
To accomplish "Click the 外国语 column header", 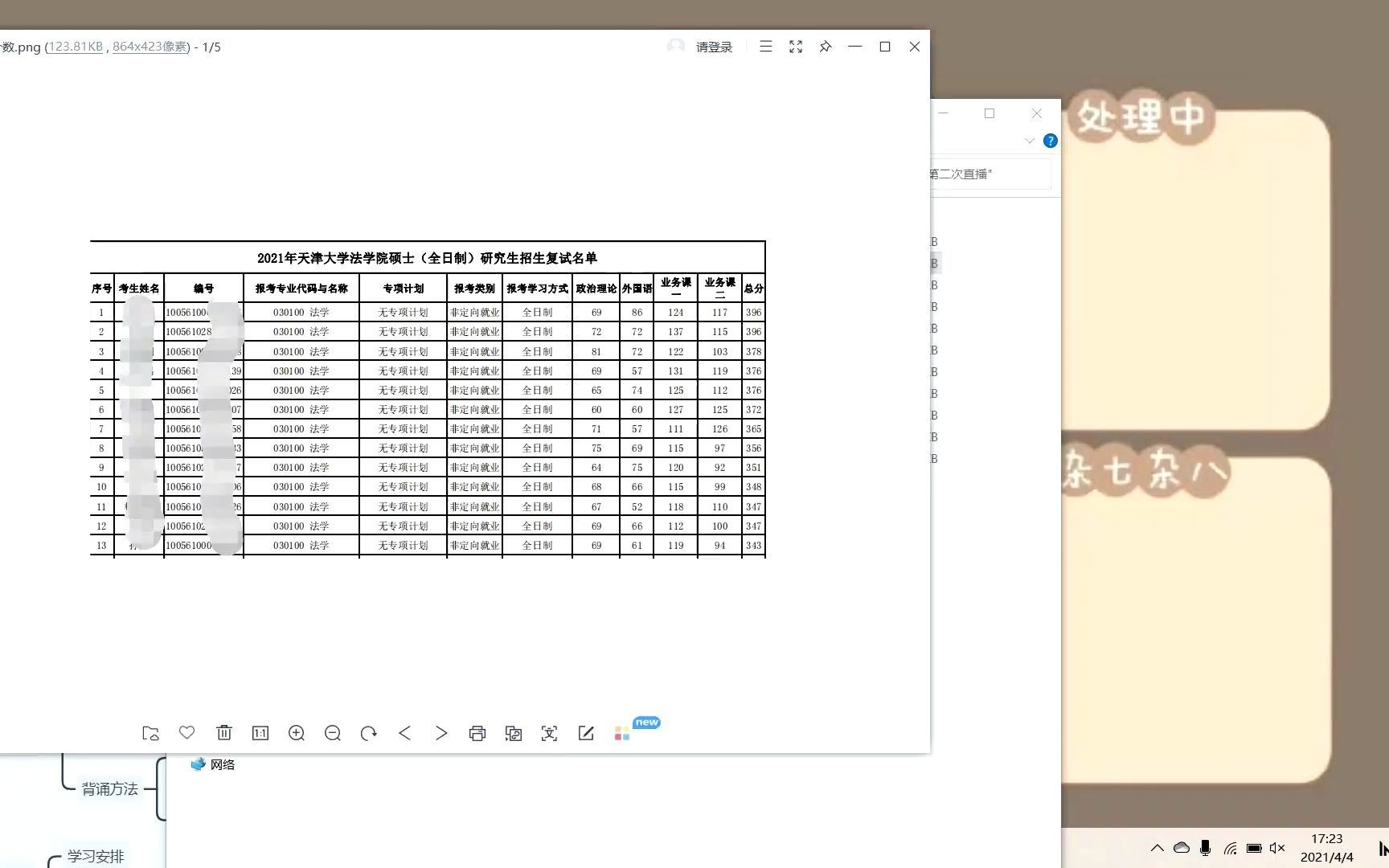I will point(637,289).
